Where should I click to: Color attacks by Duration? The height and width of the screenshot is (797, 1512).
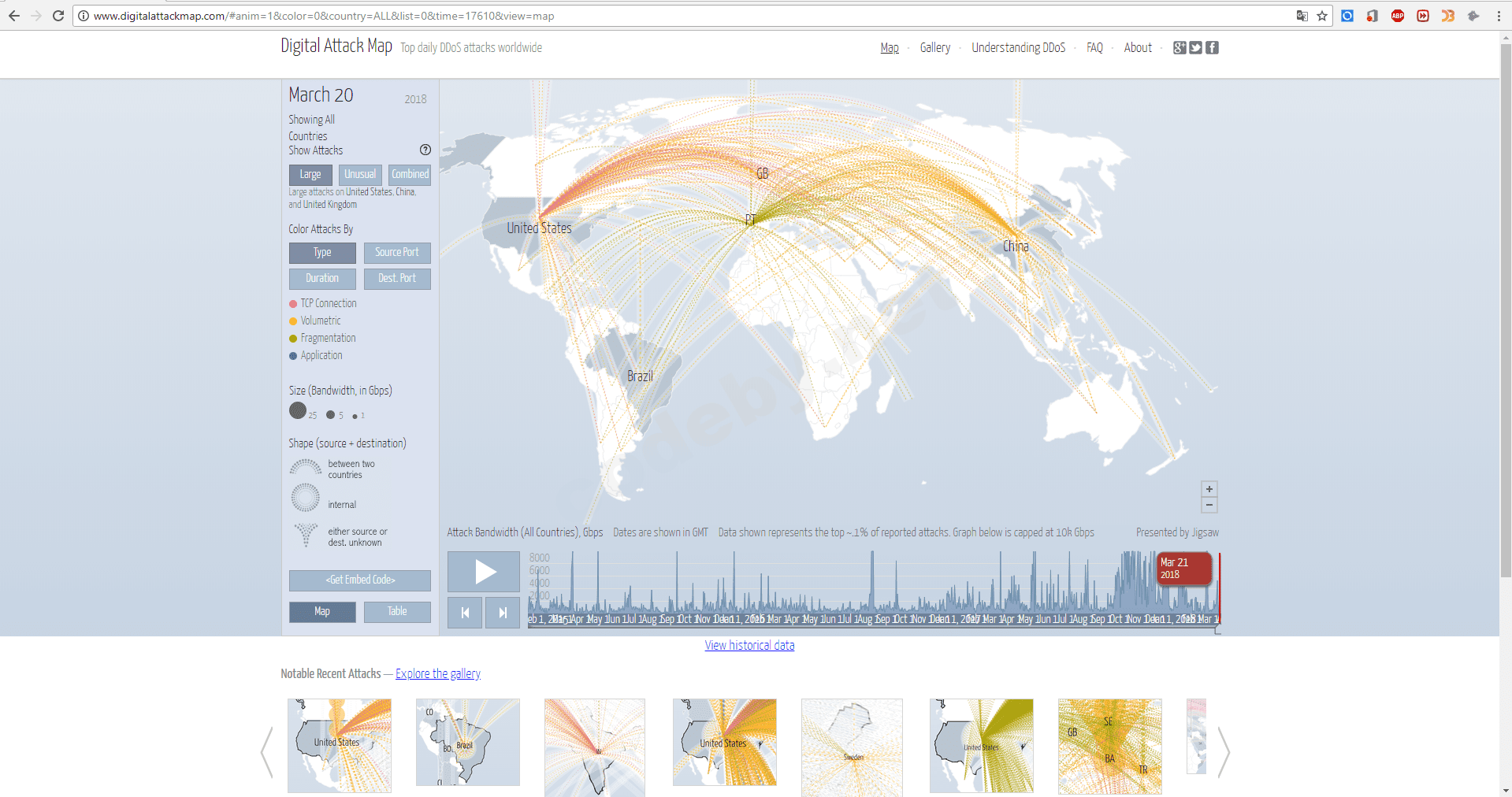click(322, 279)
